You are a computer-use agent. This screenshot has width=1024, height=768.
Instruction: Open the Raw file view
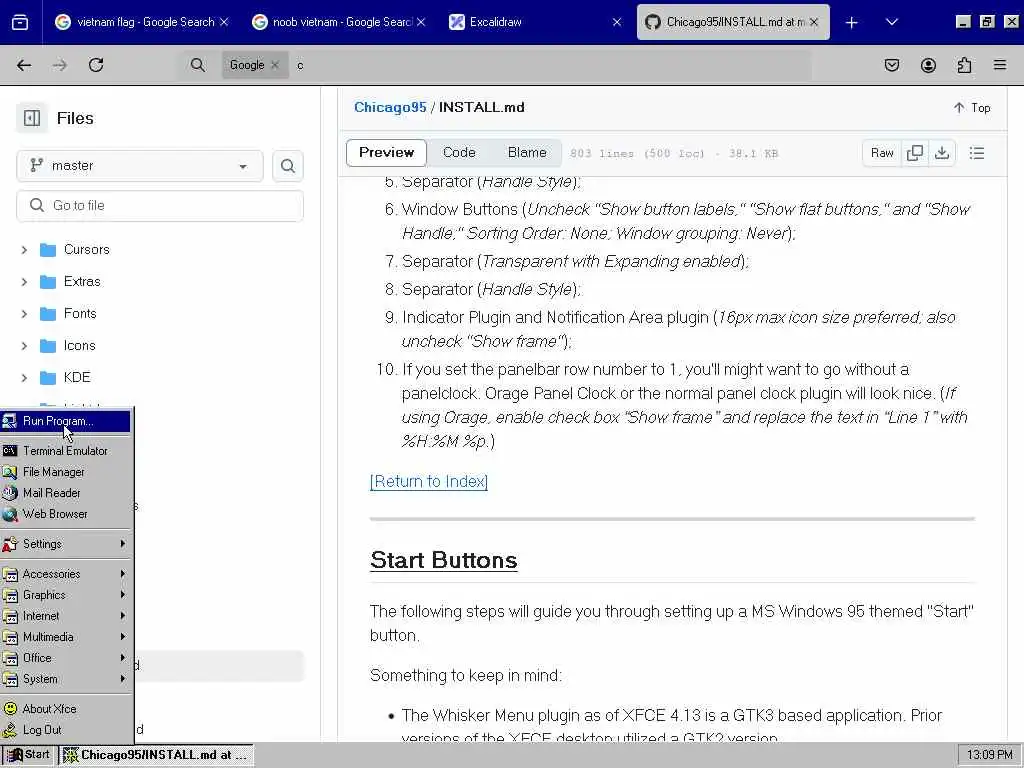click(882, 153)
